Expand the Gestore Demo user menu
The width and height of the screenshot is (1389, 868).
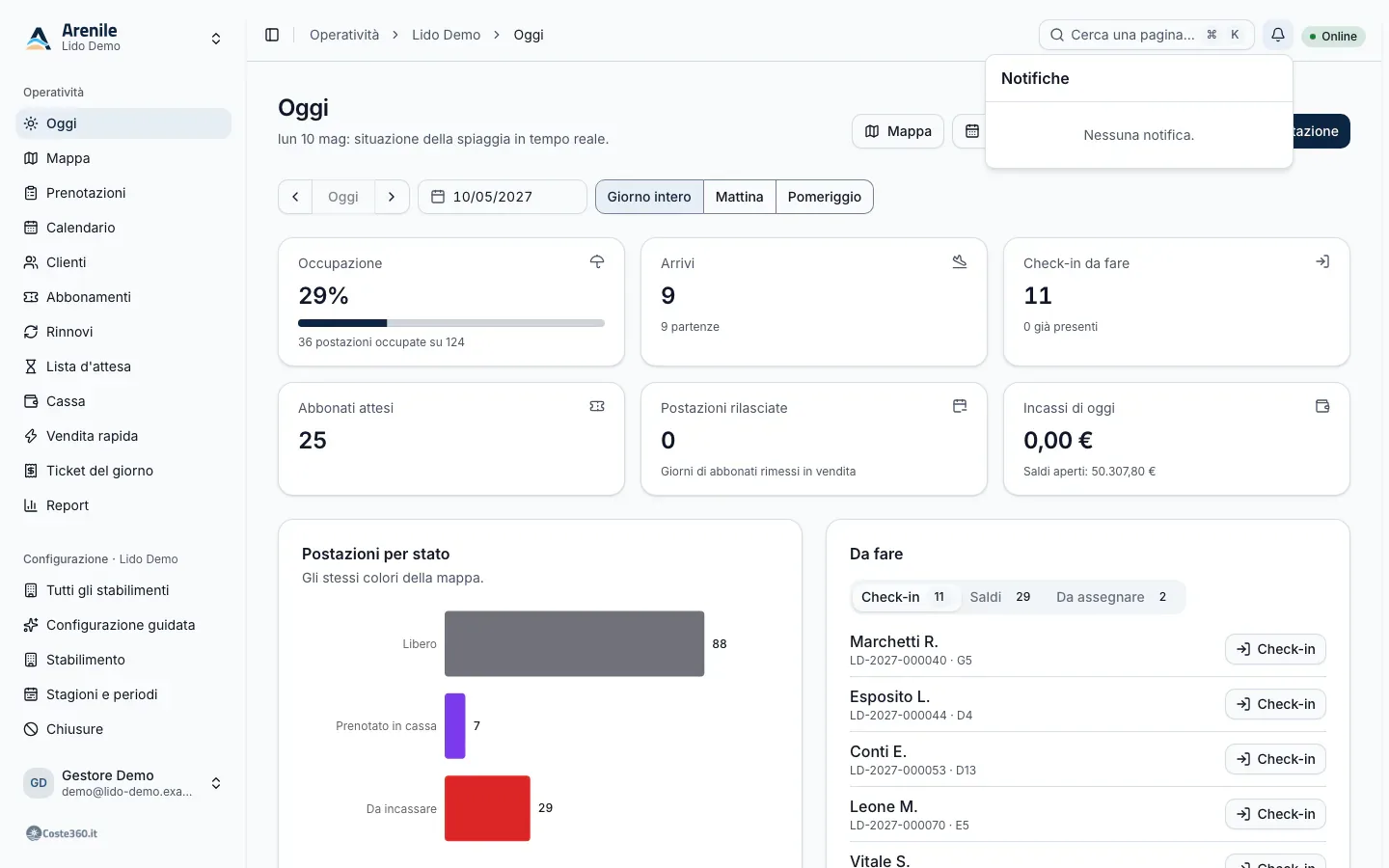click(123, 783)
